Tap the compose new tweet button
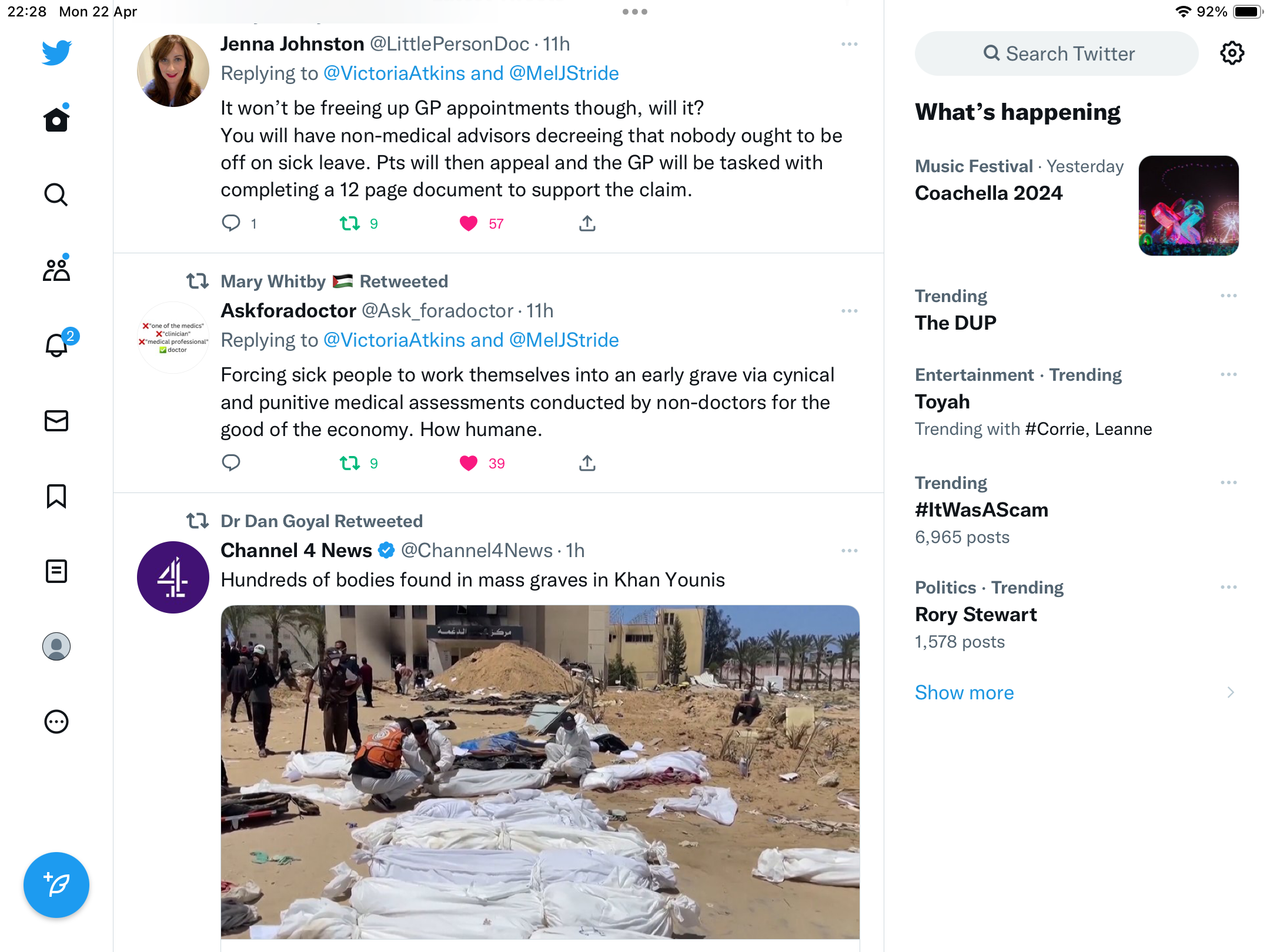The image size is (1270, 952). pyautogui.click(x=56, y=885)
